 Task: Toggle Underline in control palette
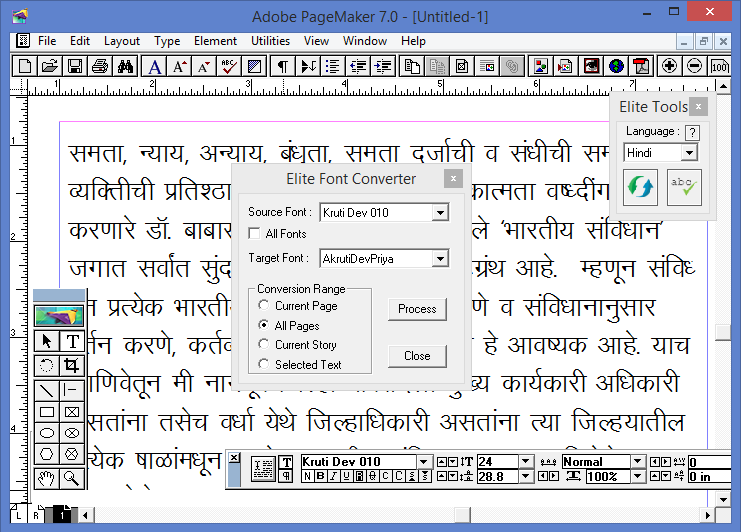(346, 476)
